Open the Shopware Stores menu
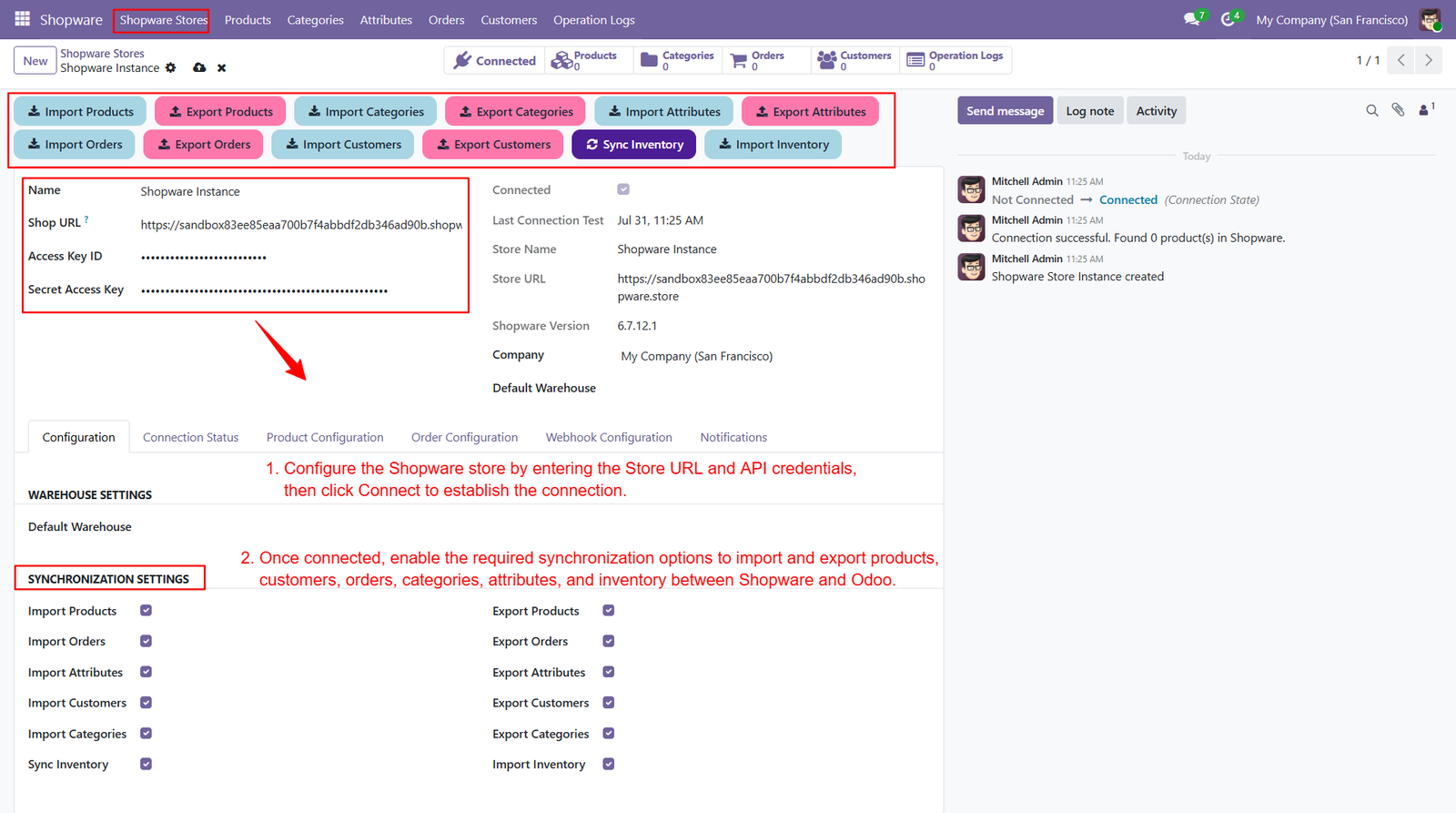1456x813 pixels. [x=164, y=20]
